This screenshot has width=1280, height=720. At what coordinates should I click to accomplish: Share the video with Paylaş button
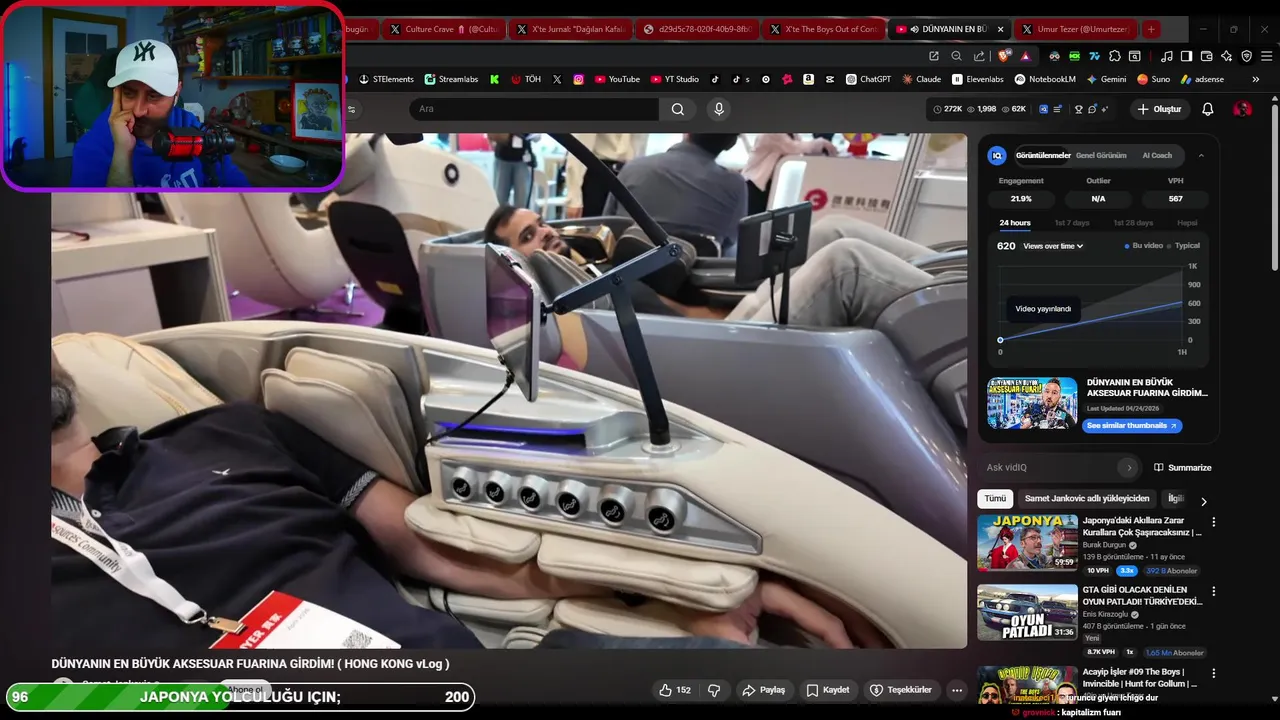pos(763,690)
